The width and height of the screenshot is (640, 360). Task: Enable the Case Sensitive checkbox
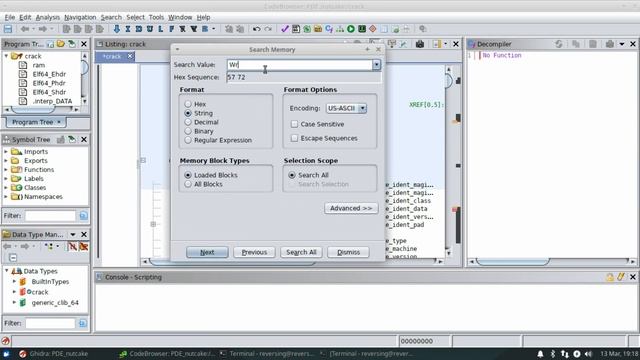[294, 124]
